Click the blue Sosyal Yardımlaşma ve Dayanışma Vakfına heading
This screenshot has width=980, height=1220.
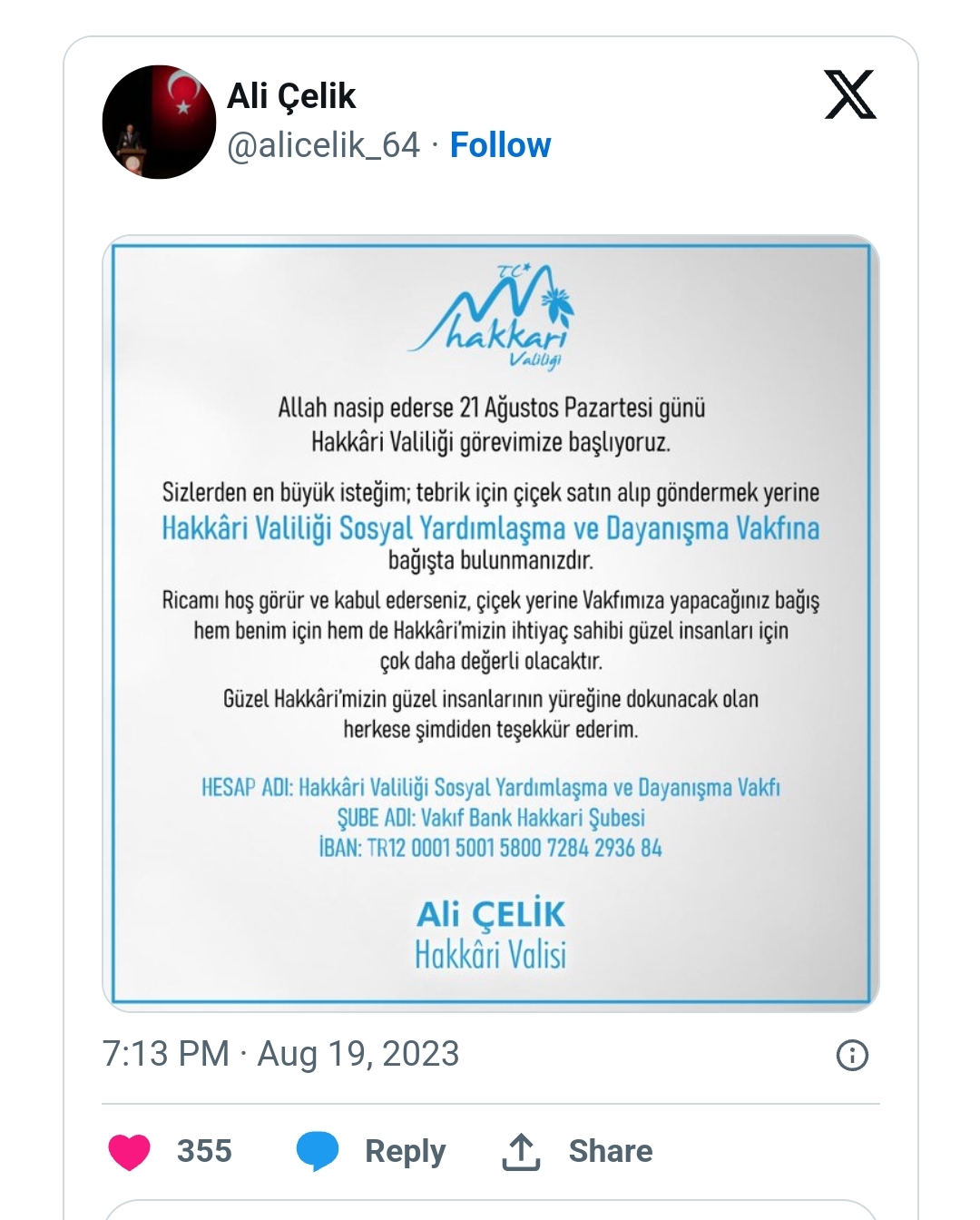coord(490,528)
